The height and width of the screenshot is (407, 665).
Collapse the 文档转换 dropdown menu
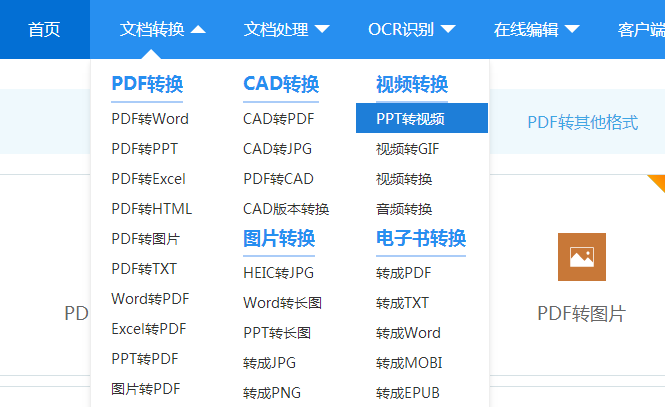click(x=162, y=29)
